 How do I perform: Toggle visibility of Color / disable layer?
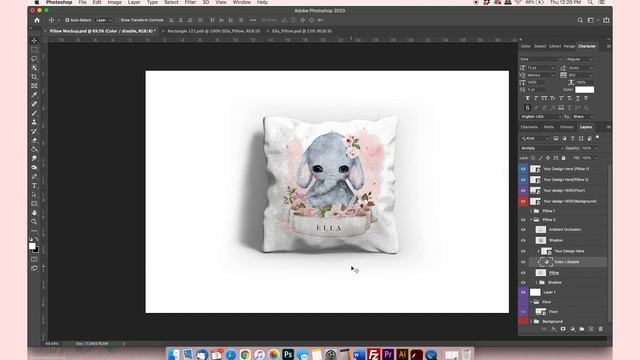click(x=523, y=262)
